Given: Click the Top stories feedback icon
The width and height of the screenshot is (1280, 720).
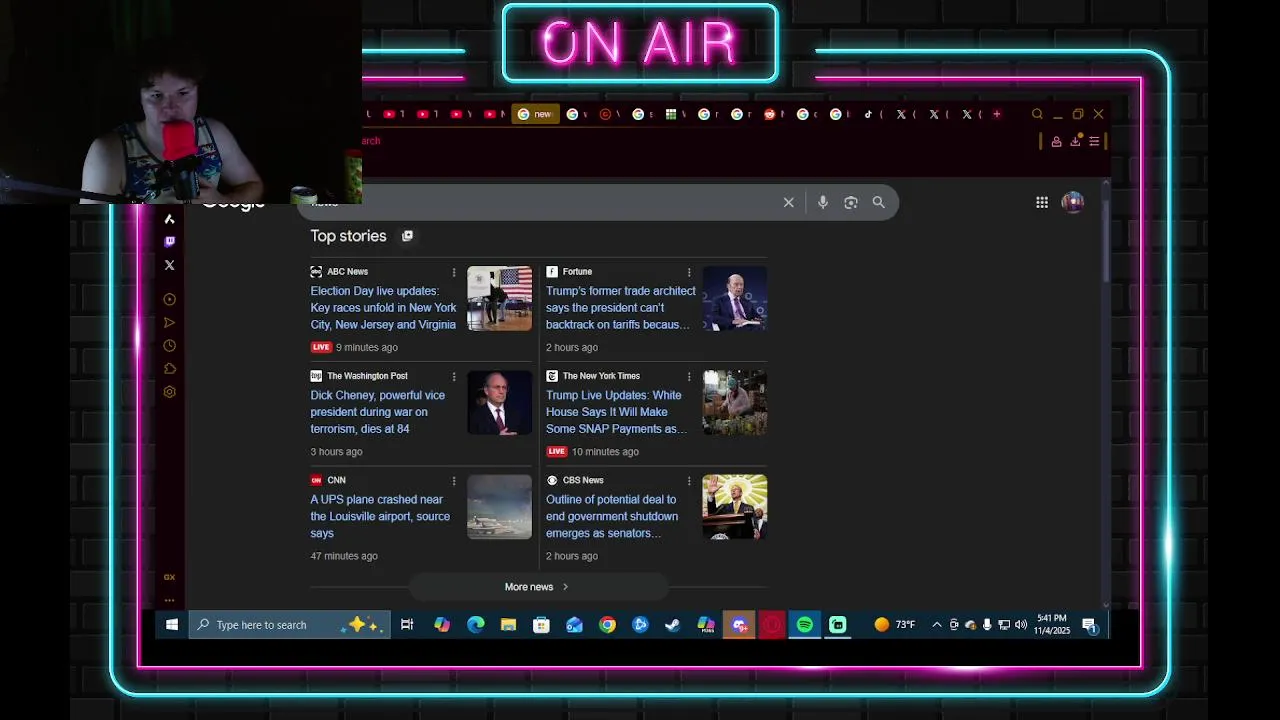Looking at the screenshot, I should coord(407,236).
